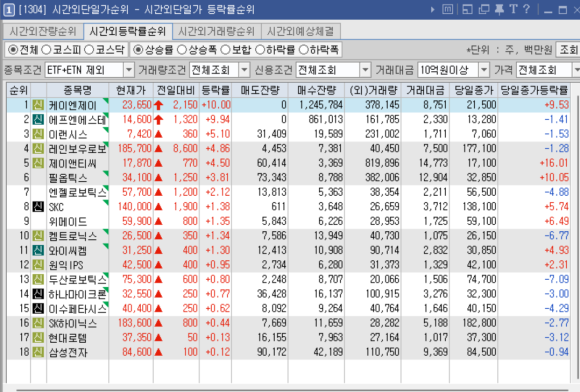This screenshot has width=580, height=392.
Task: Click the 신 badge icon for 케이엔제이
Action: 38,105
